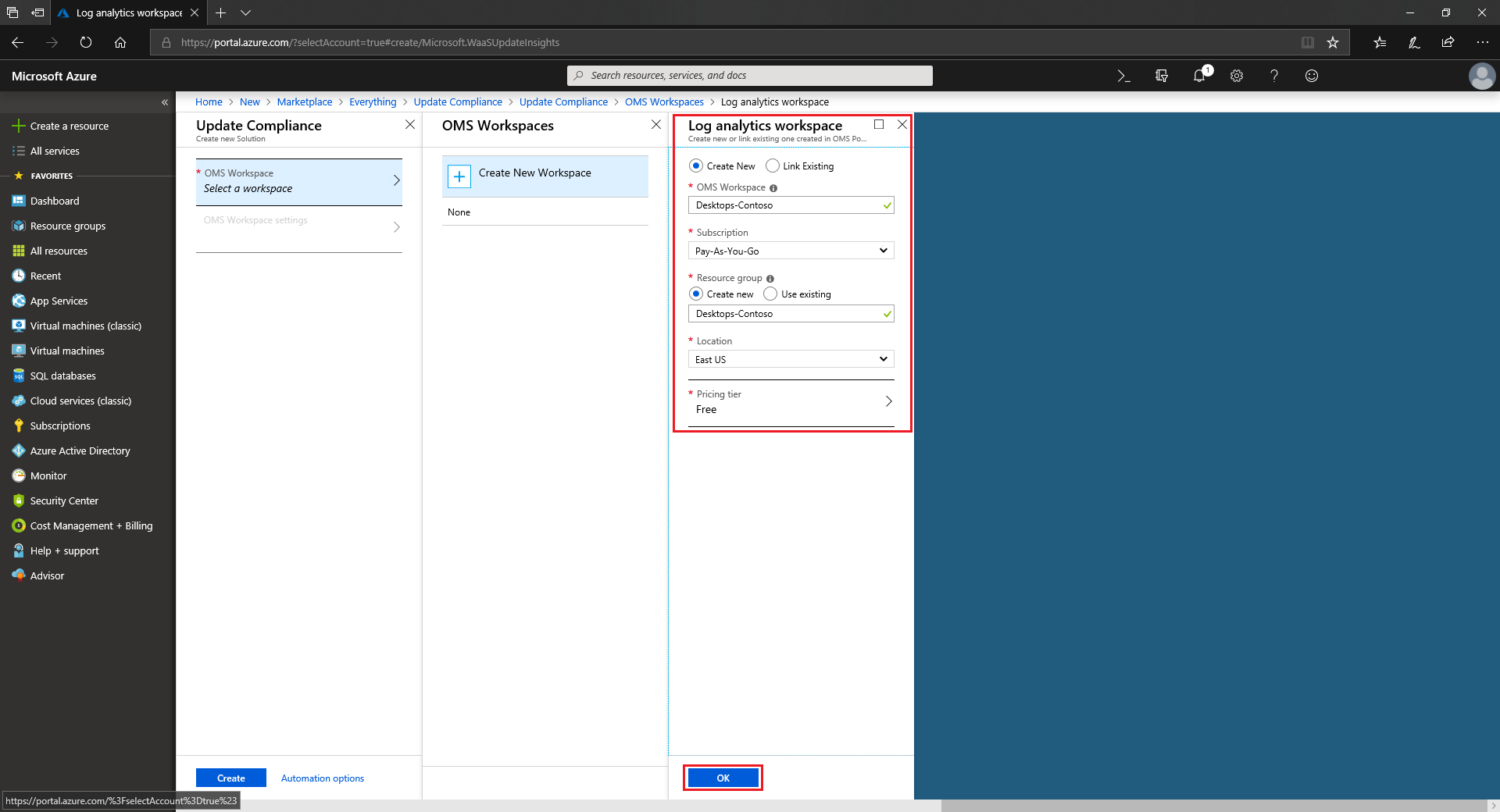Viewport: 1500px width, 812px height.
Task: Select the Link Existing radio option
Action: tap(773, 166)
